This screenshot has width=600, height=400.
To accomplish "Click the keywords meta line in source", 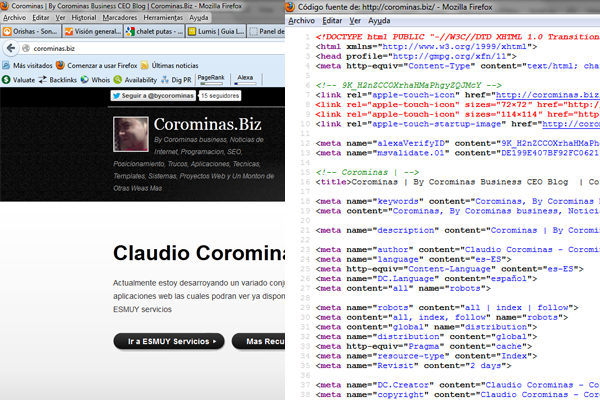I will [458, 201].
